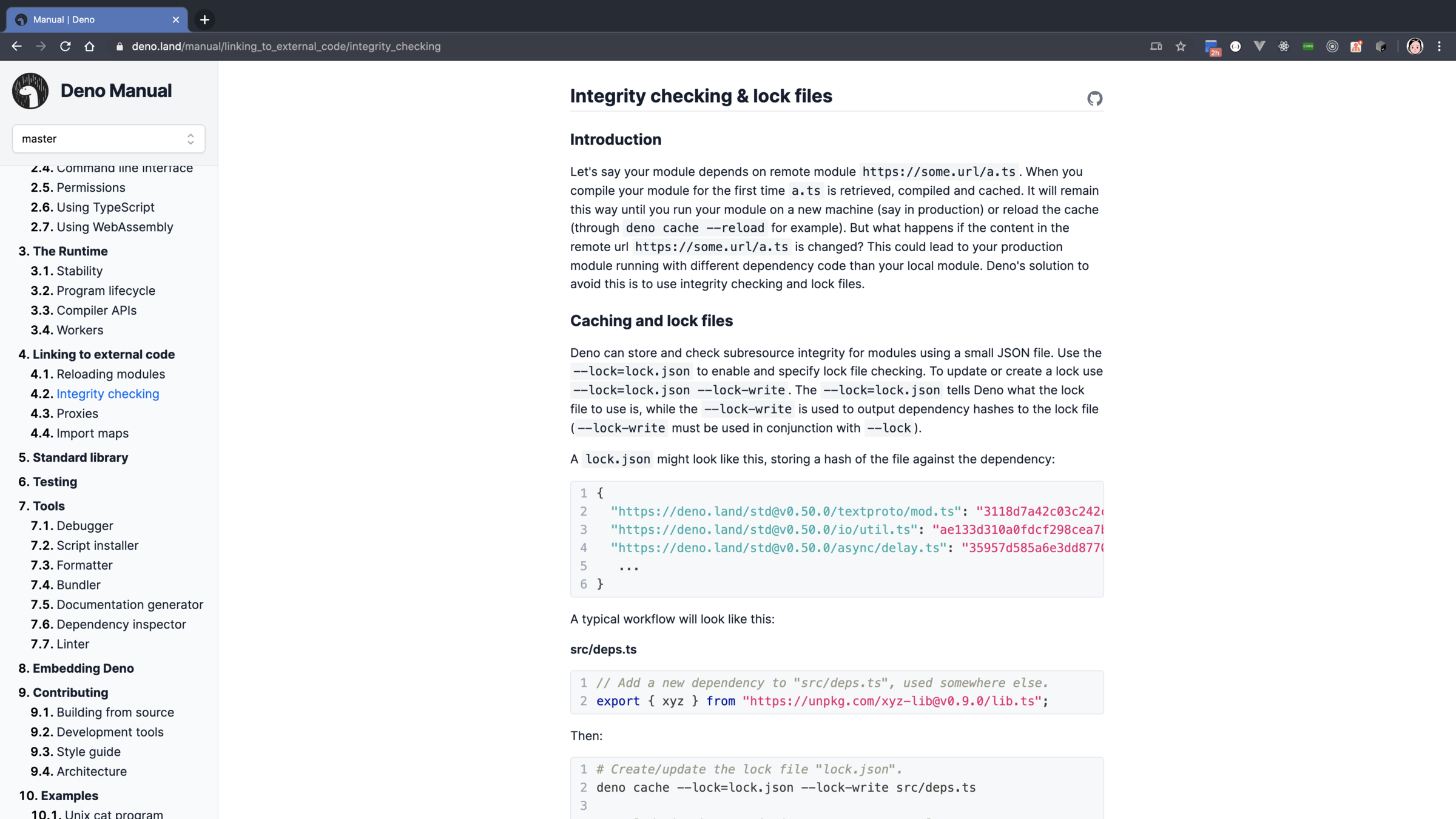Reload the page using the refresh icon
Screen dimensions: 1456x819
pyautogui.click(x=66, y=47)
